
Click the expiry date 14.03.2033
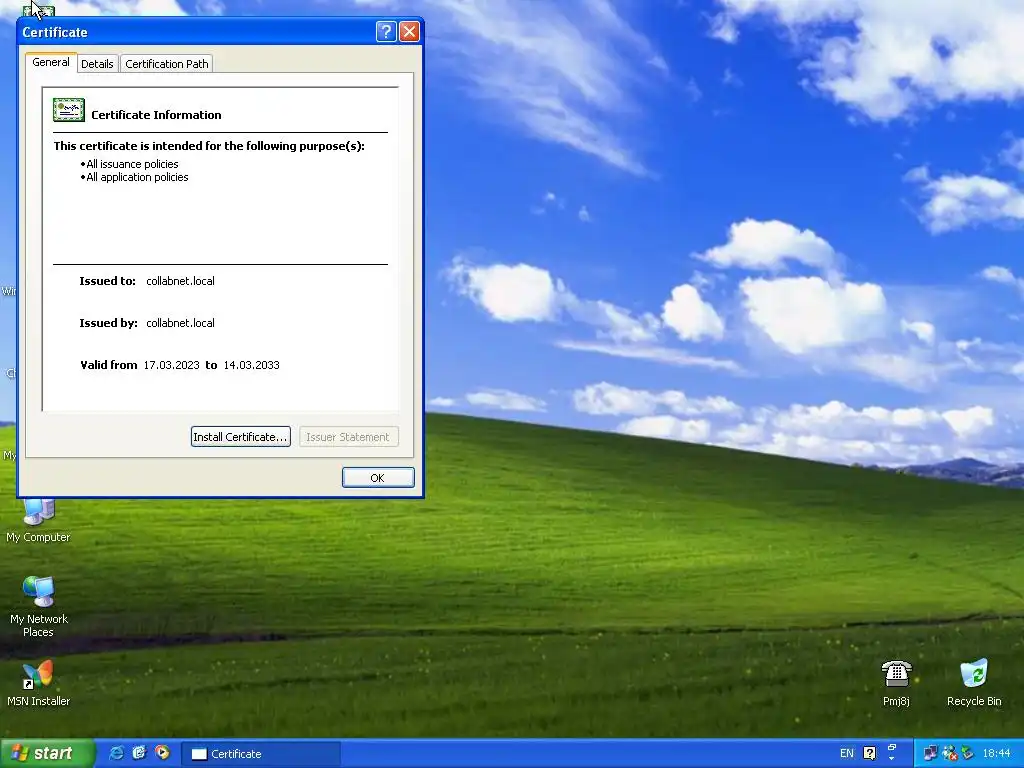pyautogui.click(x=251, y=365)
